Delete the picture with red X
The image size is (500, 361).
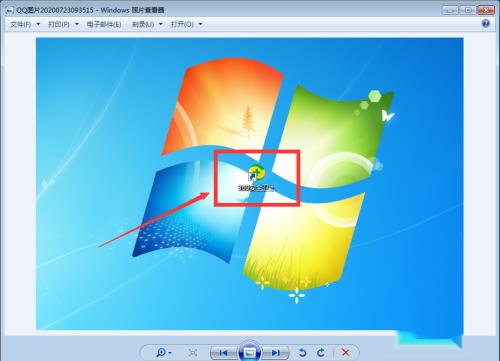(346, 352)
